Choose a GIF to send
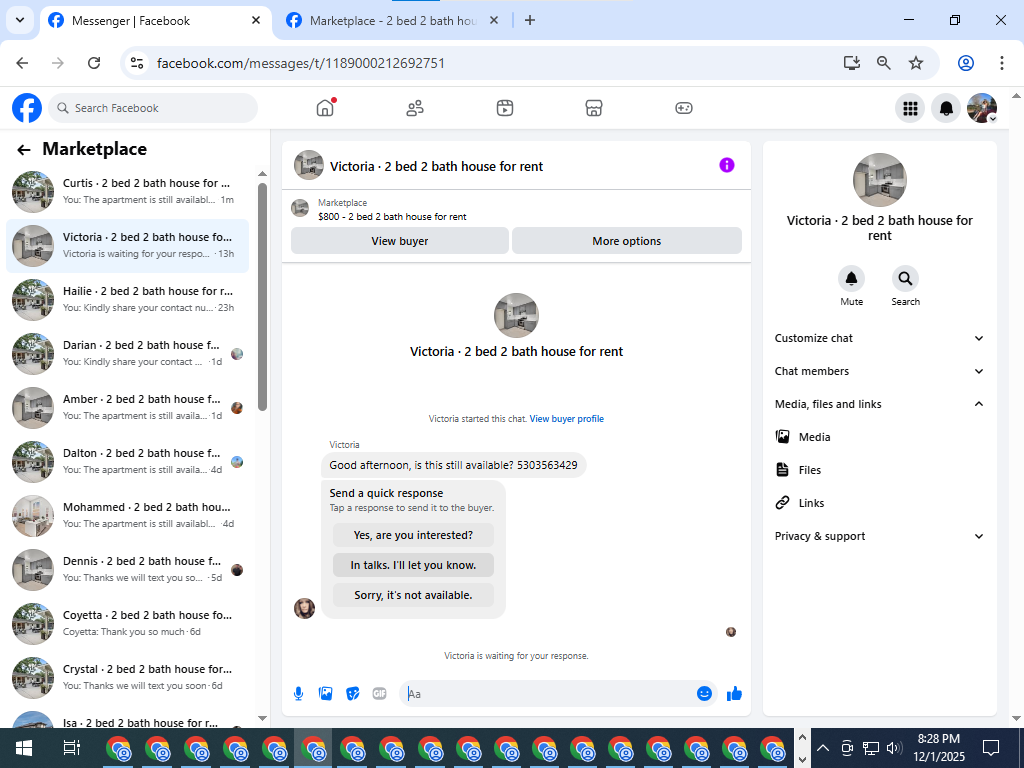This screenshot has width=1024, height=768. [379, 694]
